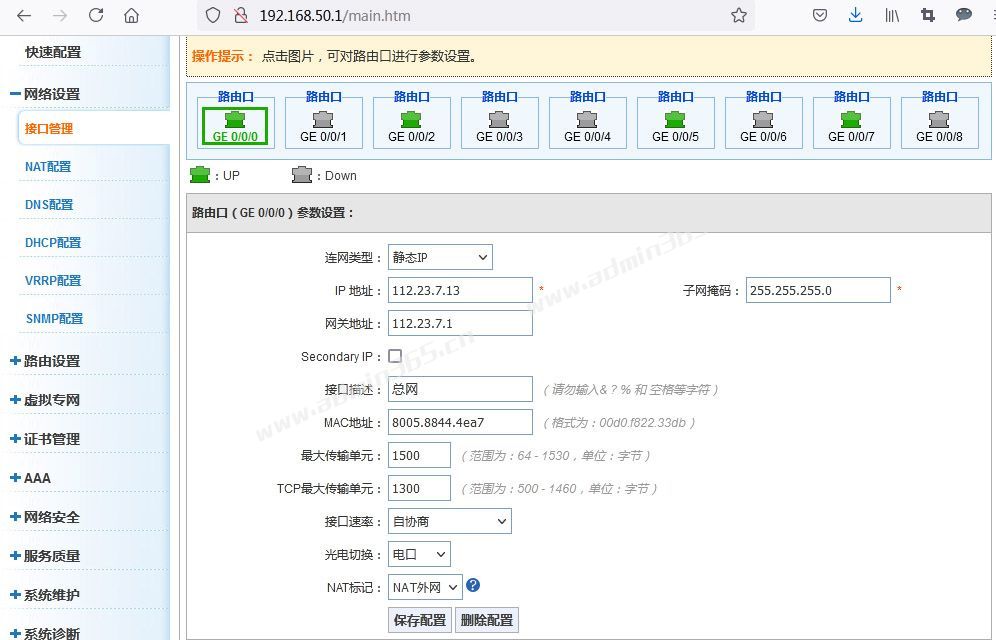Viewport: 996px width, 640px height.
Task: Open the VRRP配置 sidebar item
Action: (53, 281)
